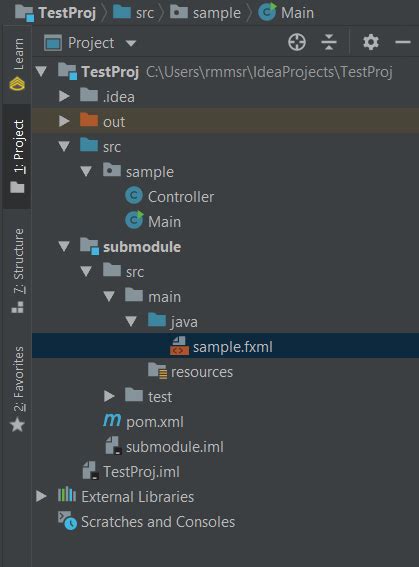Collapse the submodule node arrow
The width and height of the screenshot is (419, 567).
click(x=64, y=247)
